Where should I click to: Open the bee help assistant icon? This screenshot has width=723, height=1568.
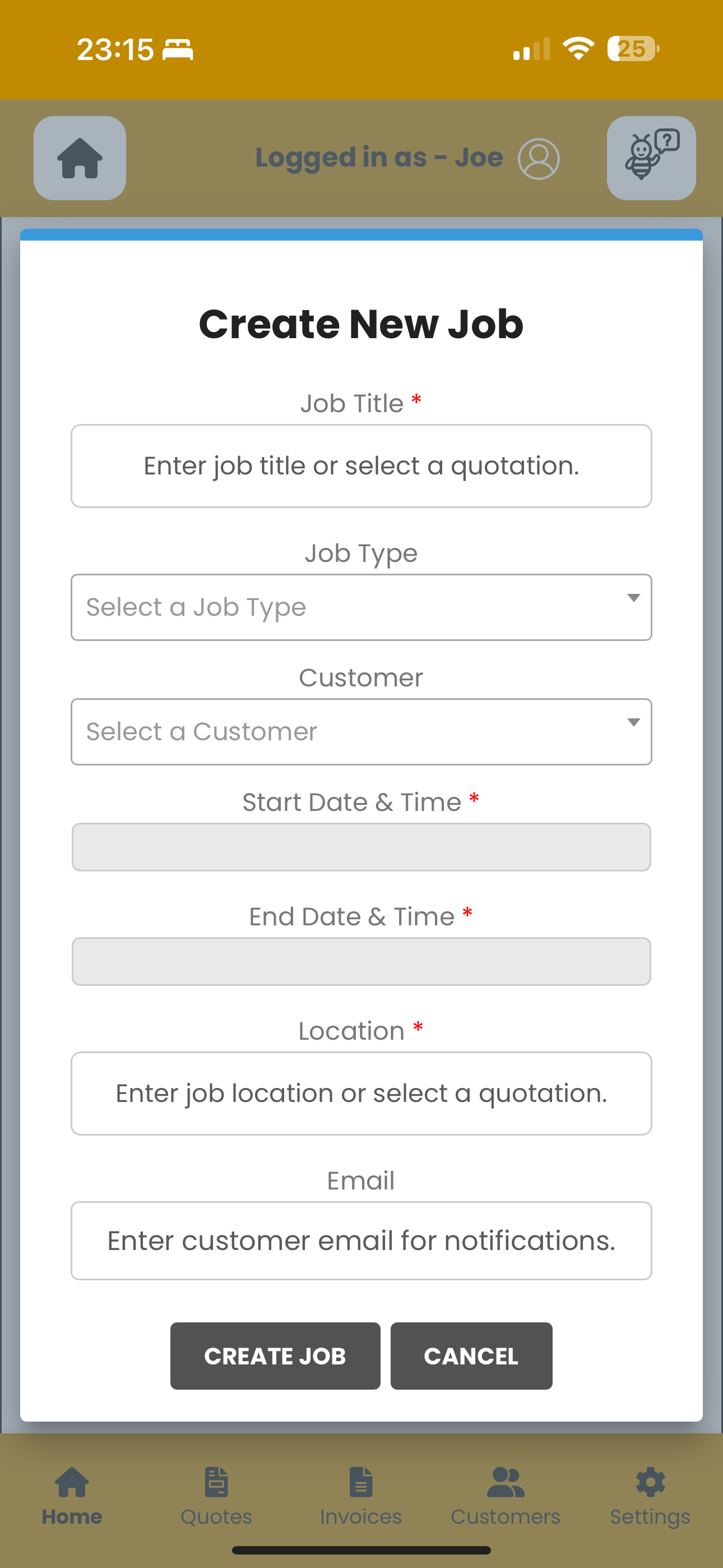651,158
